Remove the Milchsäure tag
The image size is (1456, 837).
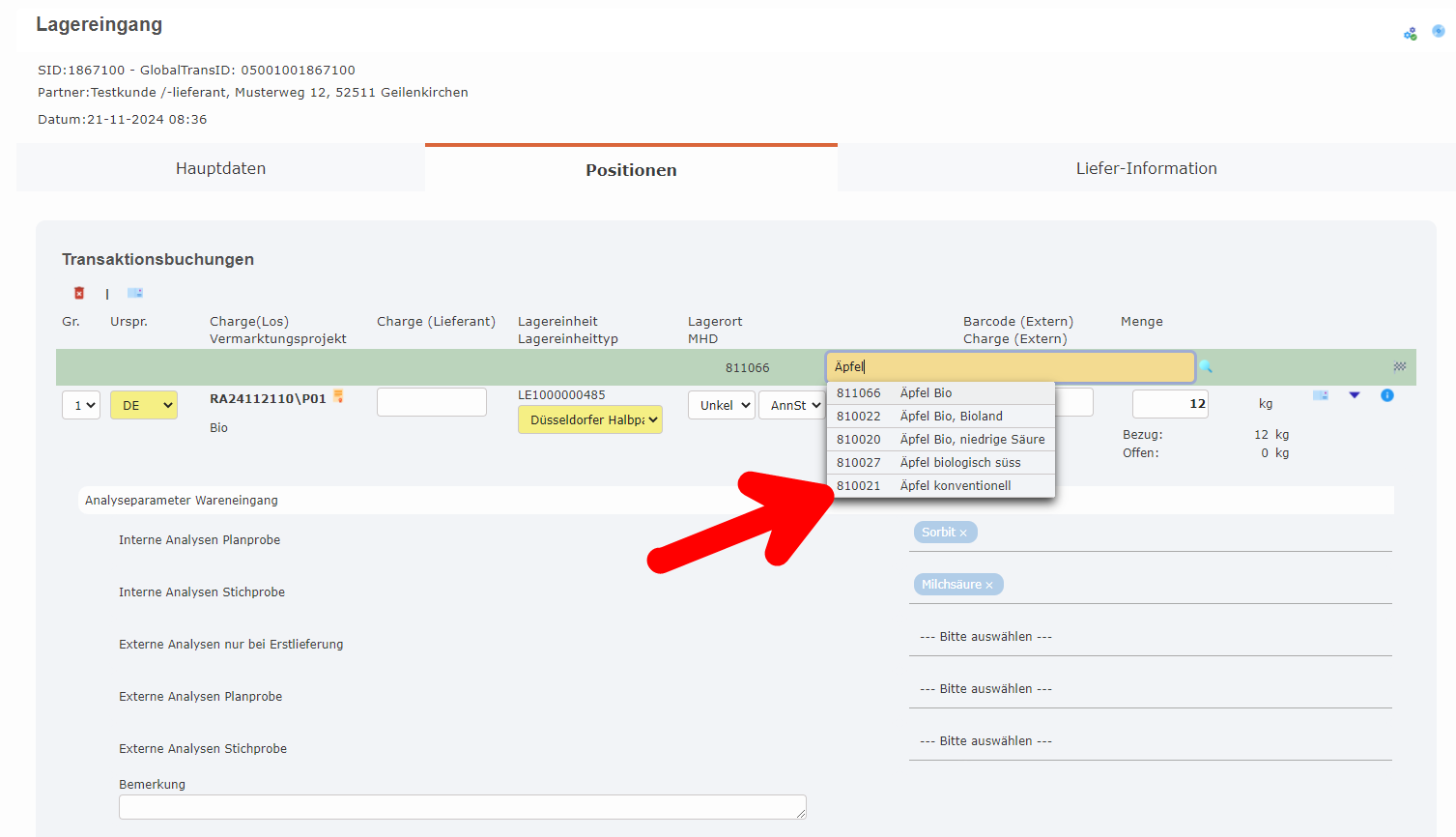989,585
